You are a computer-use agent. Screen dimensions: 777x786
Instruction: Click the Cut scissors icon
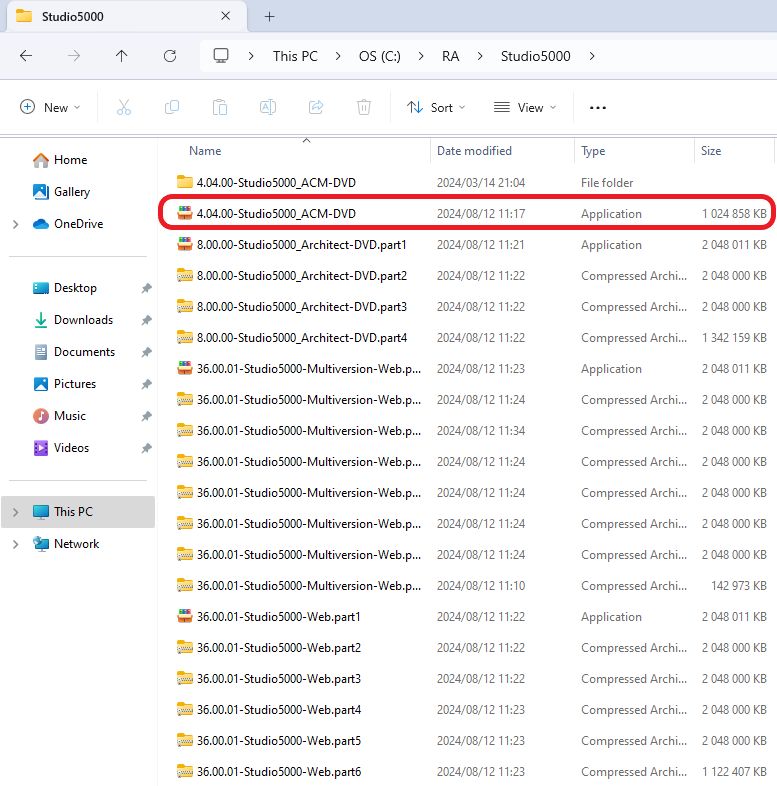point(124,107)
